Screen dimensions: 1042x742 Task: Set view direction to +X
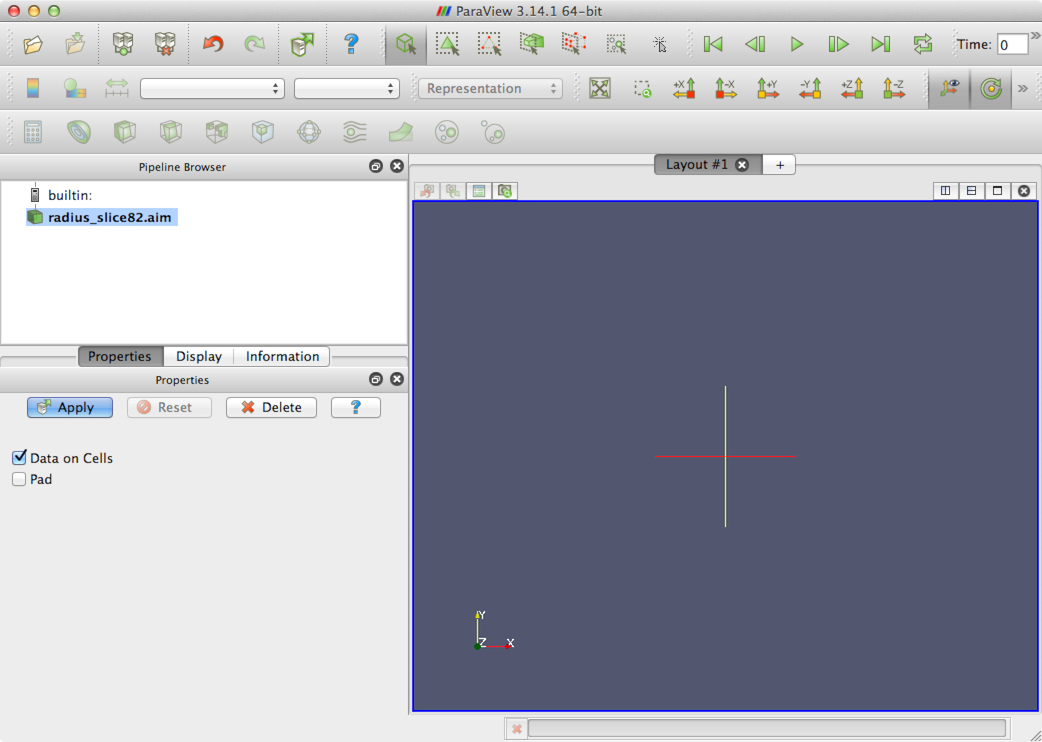pos(684,88)
